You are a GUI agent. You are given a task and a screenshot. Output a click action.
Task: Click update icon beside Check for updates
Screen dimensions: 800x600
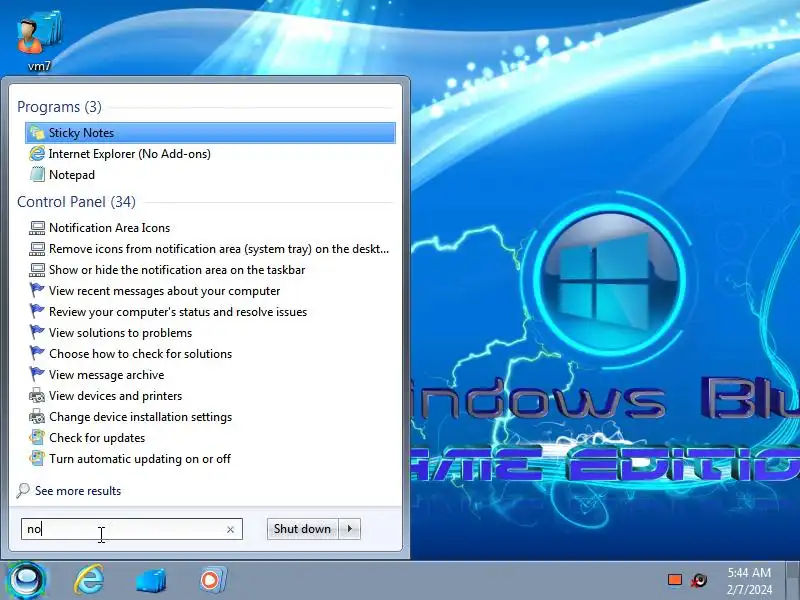point(37,437)
